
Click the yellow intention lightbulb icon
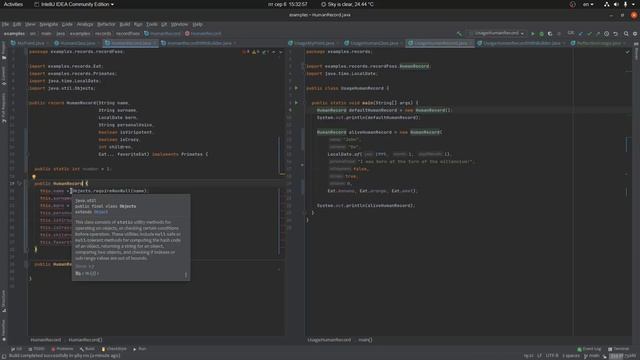pyautogui.click(x=34, y=177)
